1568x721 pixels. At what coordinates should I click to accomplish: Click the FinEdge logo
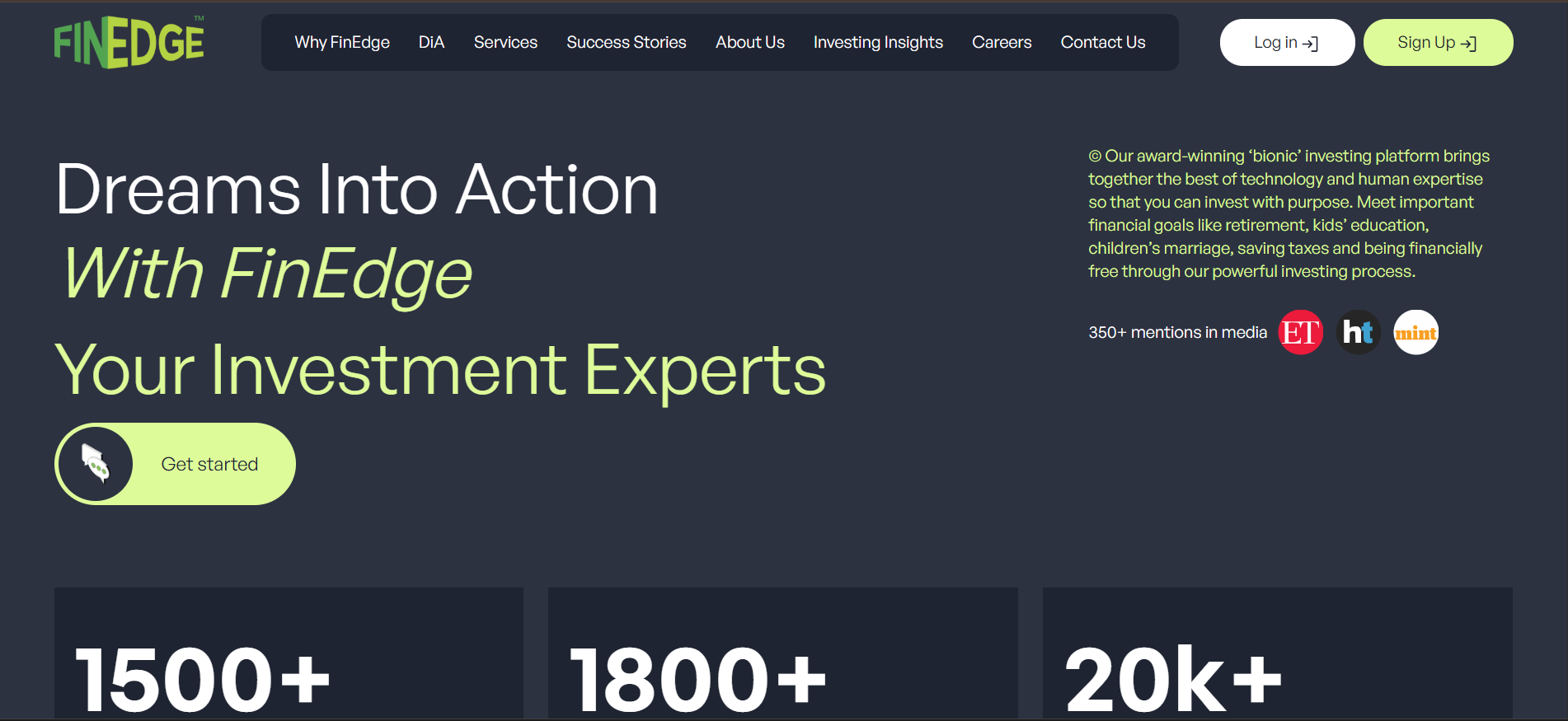point(129,42)
